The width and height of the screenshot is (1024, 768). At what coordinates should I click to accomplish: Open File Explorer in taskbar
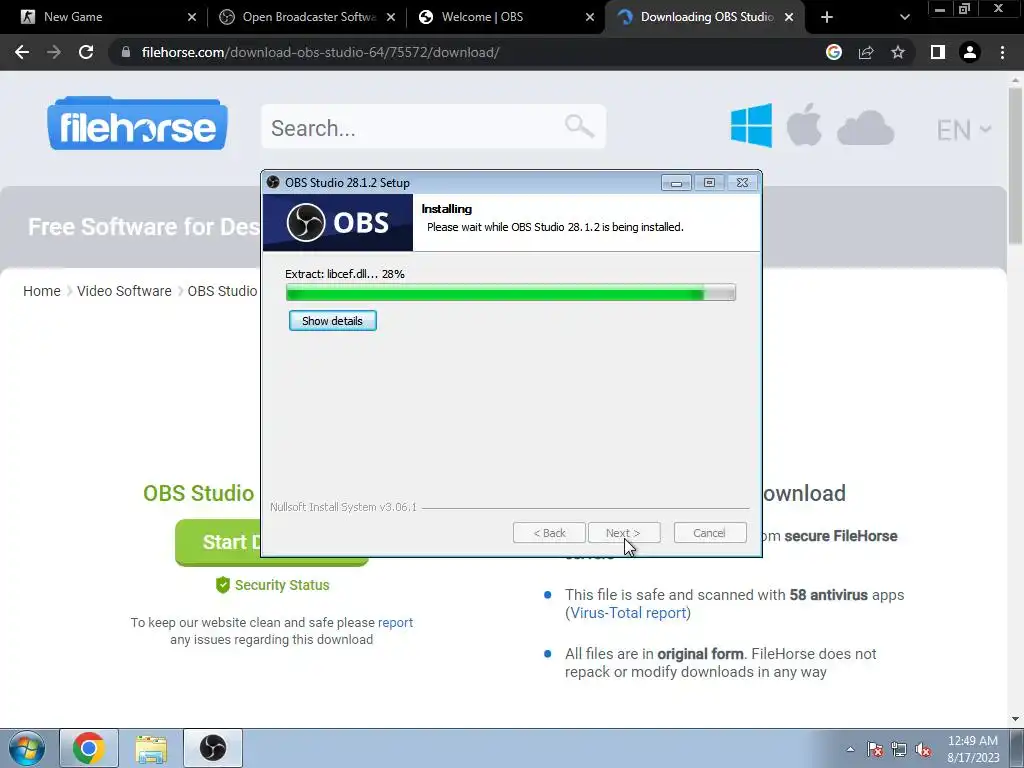(x=151, y=748)
